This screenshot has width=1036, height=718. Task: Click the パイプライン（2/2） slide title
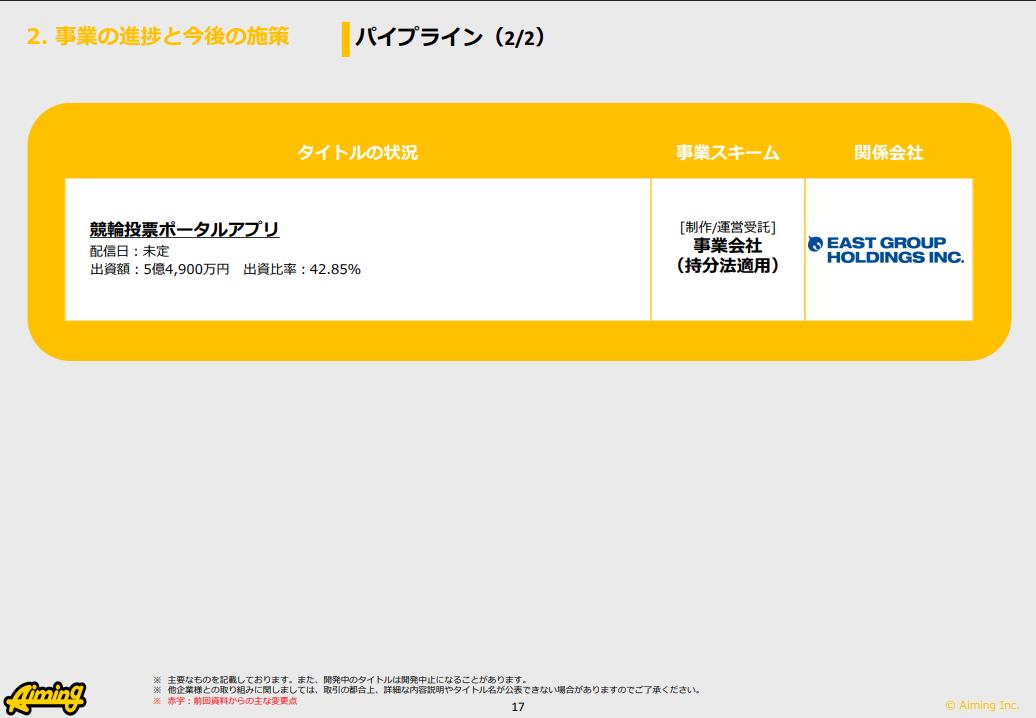pyautogui.click(x=450, y=38)
